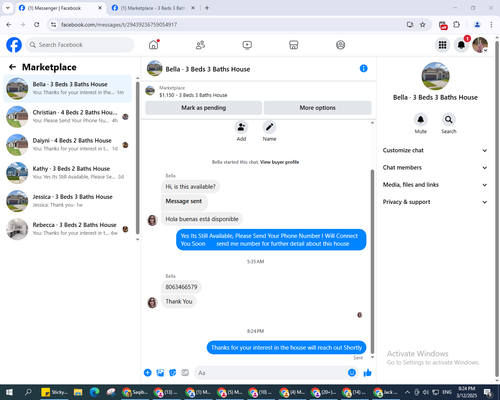The height and width of the screenshot is (400, 500).
Task: Open Jessica - 3 Beds 3 Baths House chat
Action: pos(67,201)
